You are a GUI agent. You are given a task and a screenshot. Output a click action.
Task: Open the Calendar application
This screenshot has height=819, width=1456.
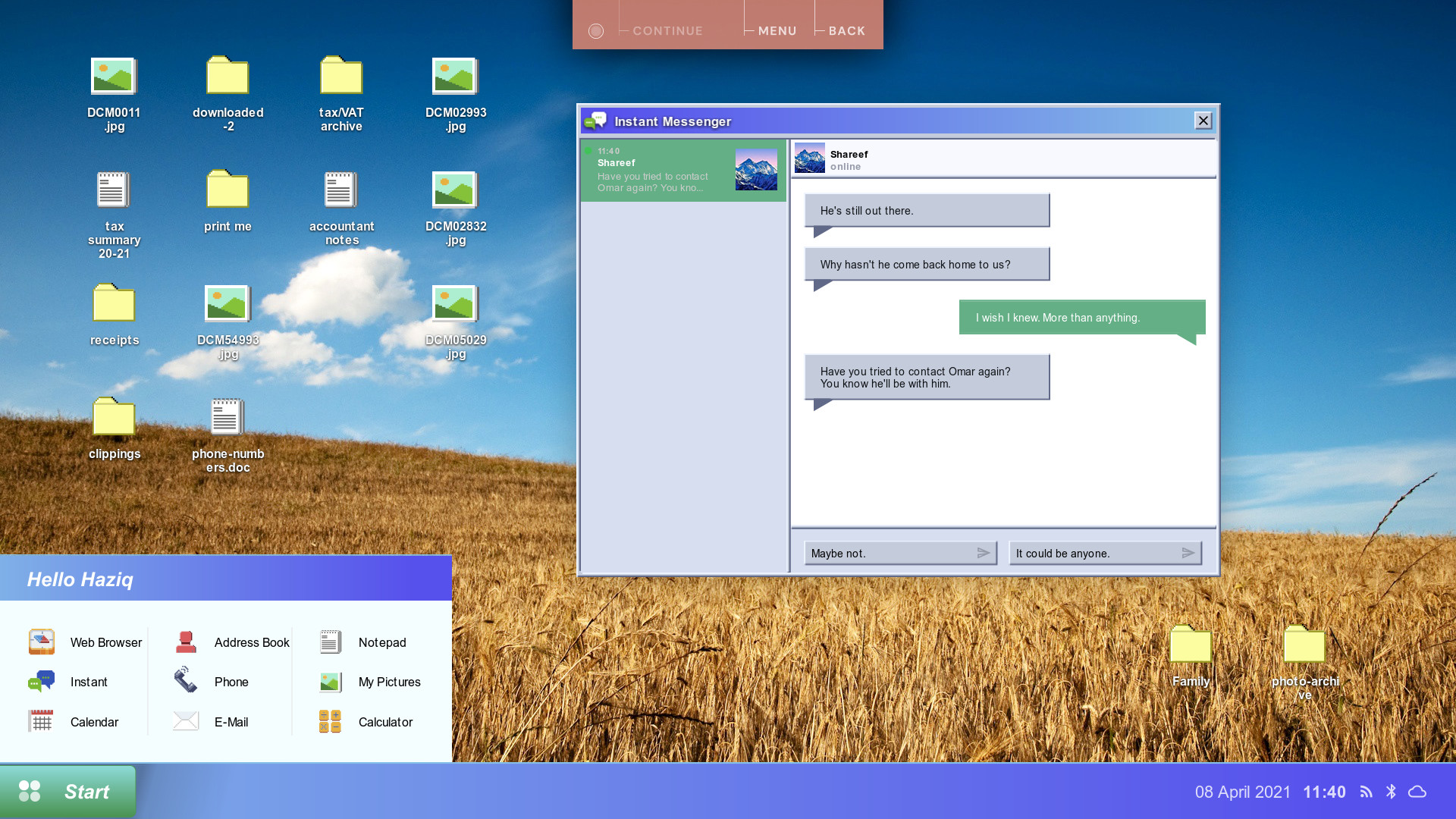(94, 721)
